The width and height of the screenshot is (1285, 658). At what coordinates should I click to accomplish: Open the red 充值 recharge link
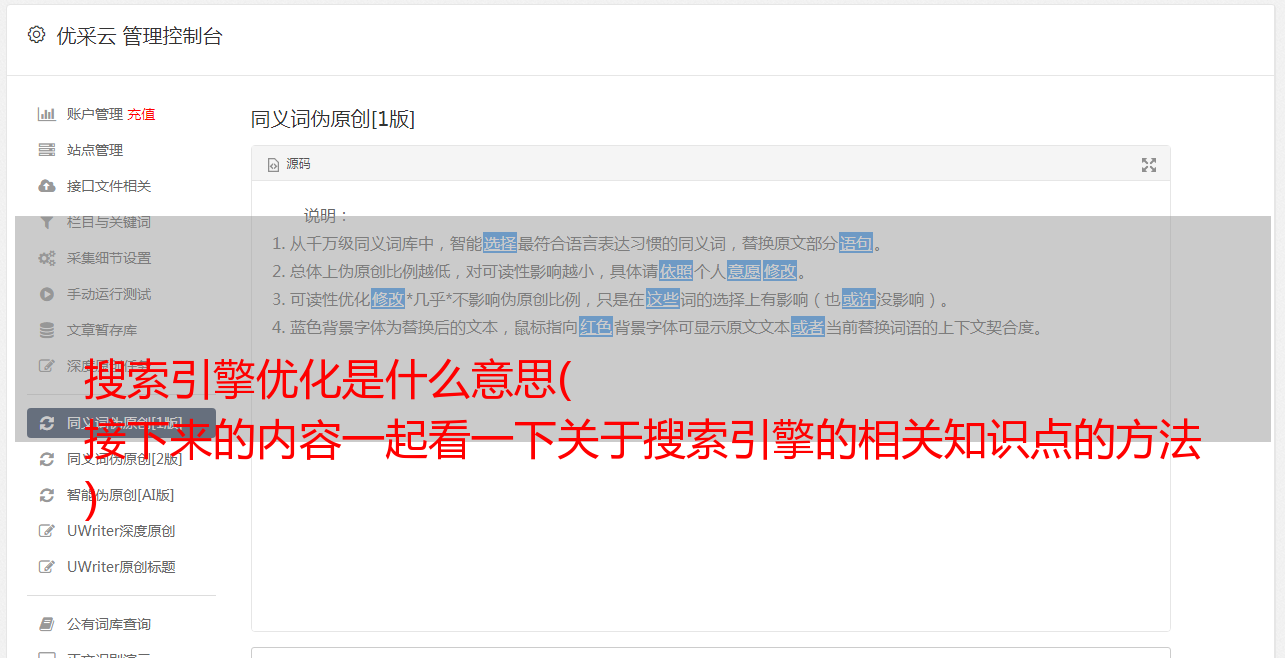click(x=141, y=114)
